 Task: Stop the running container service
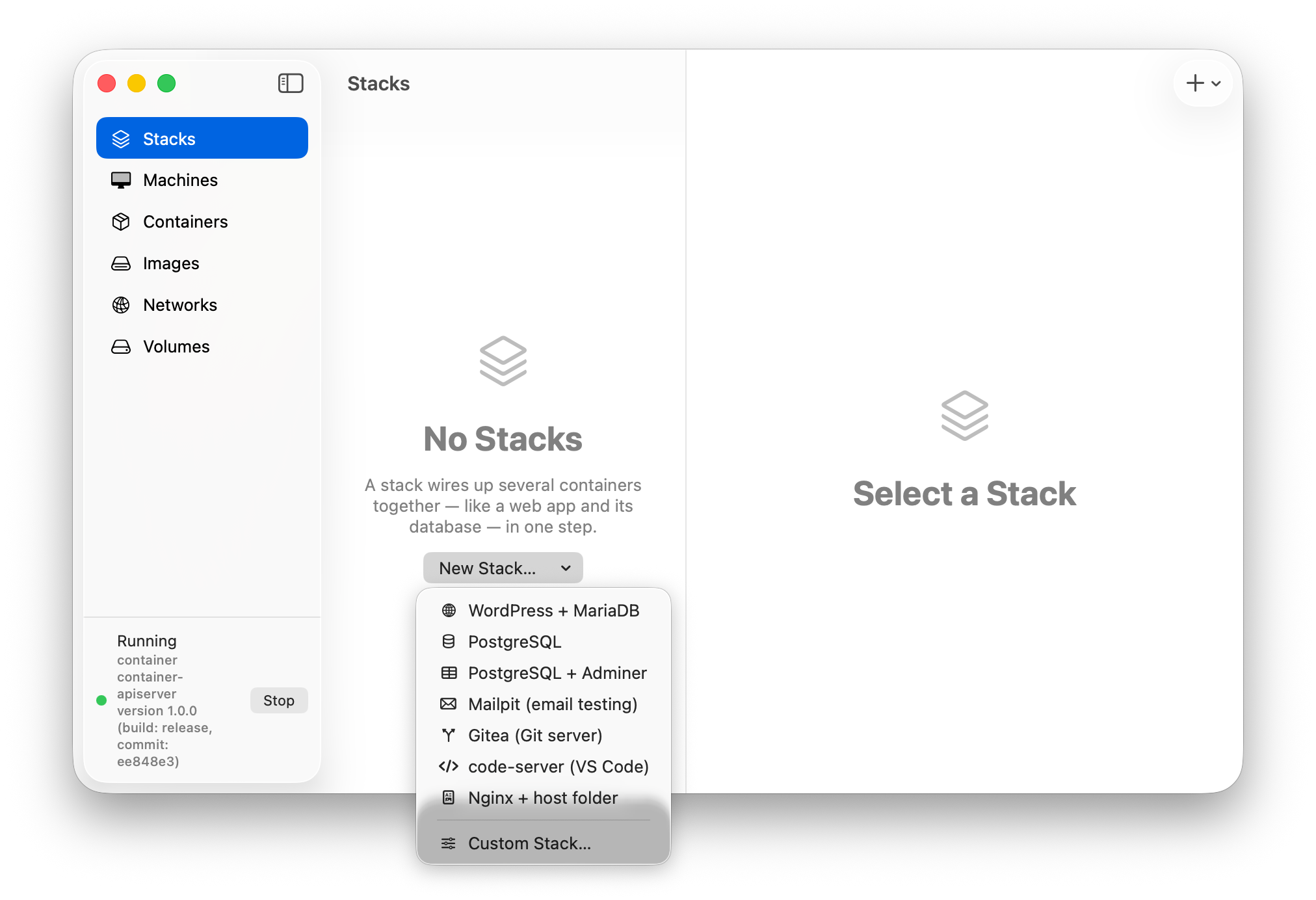[x=279, y=700]
